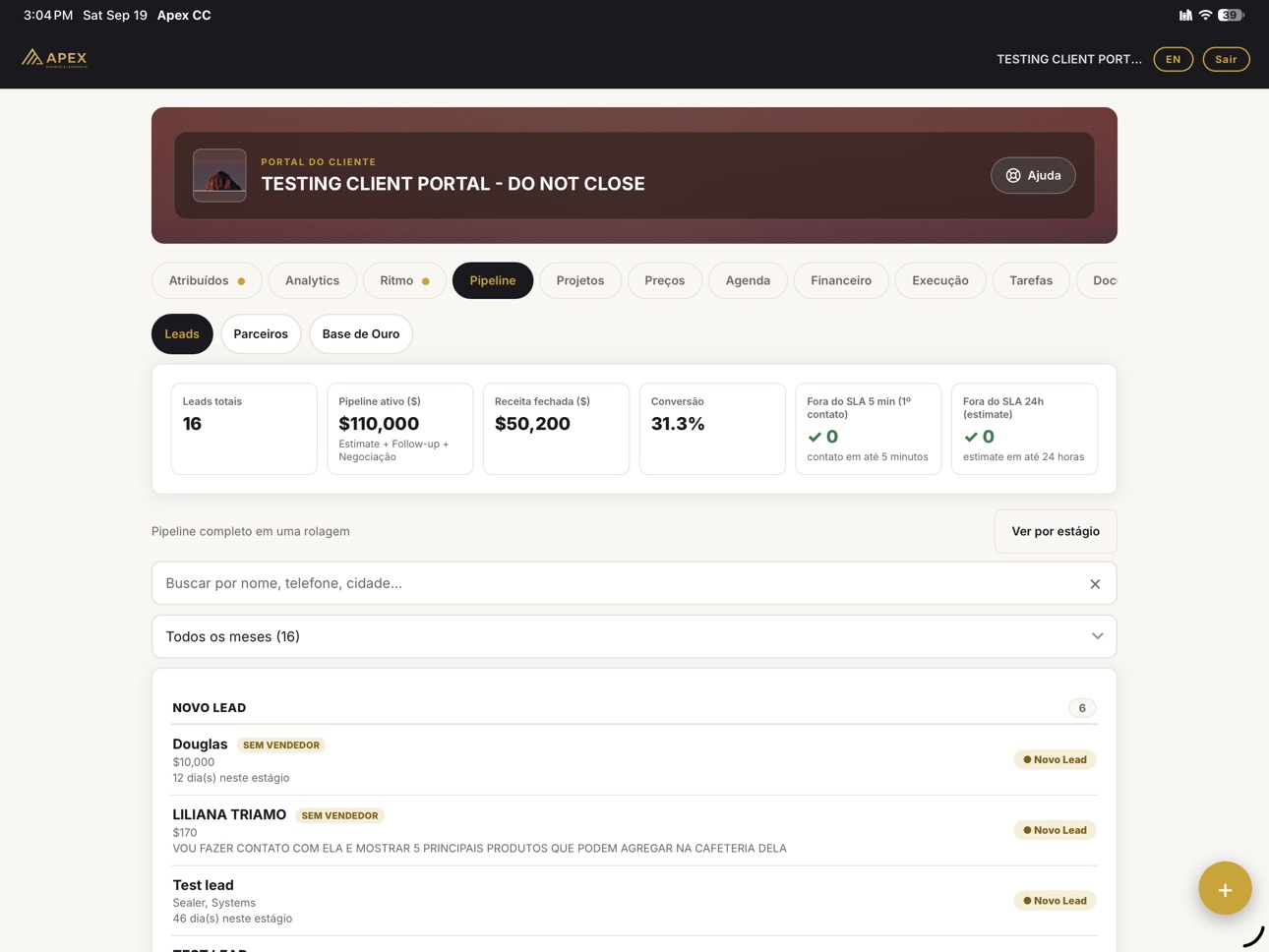
Task: Open the Test lead row
Action: (x=634, y=901)
